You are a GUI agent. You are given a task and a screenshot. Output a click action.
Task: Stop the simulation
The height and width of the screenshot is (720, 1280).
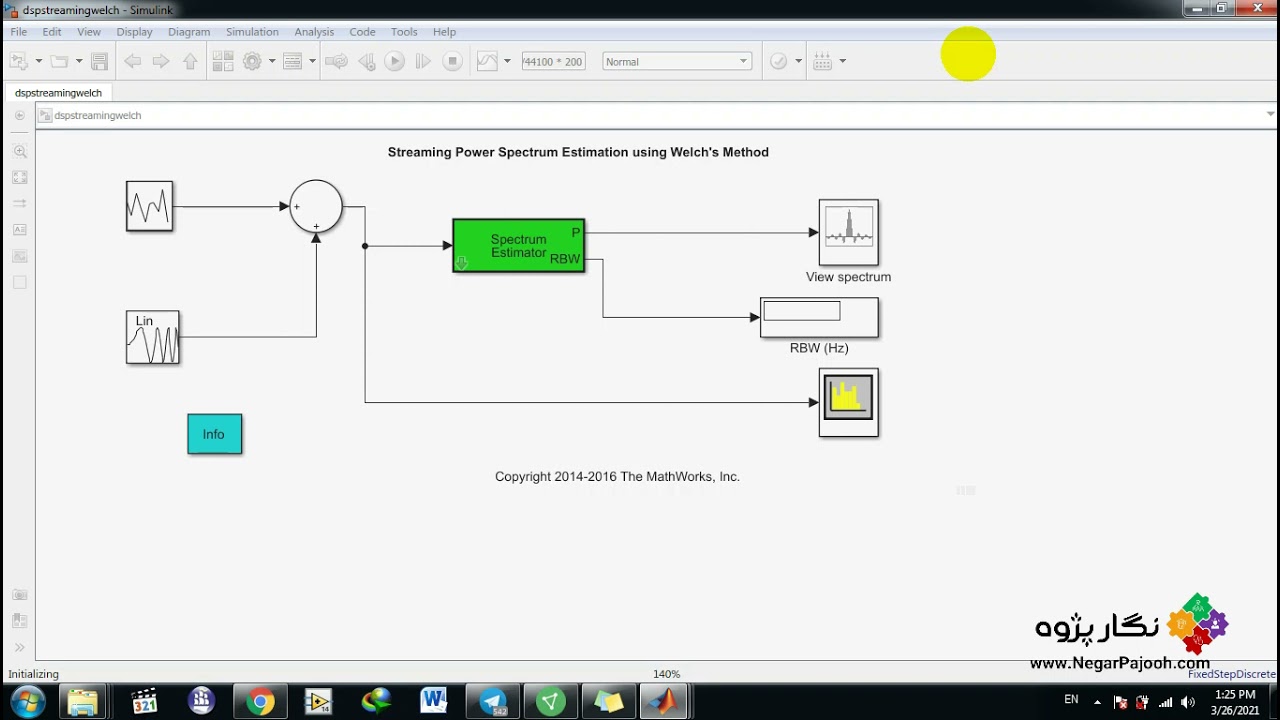(x=452, y=61)
